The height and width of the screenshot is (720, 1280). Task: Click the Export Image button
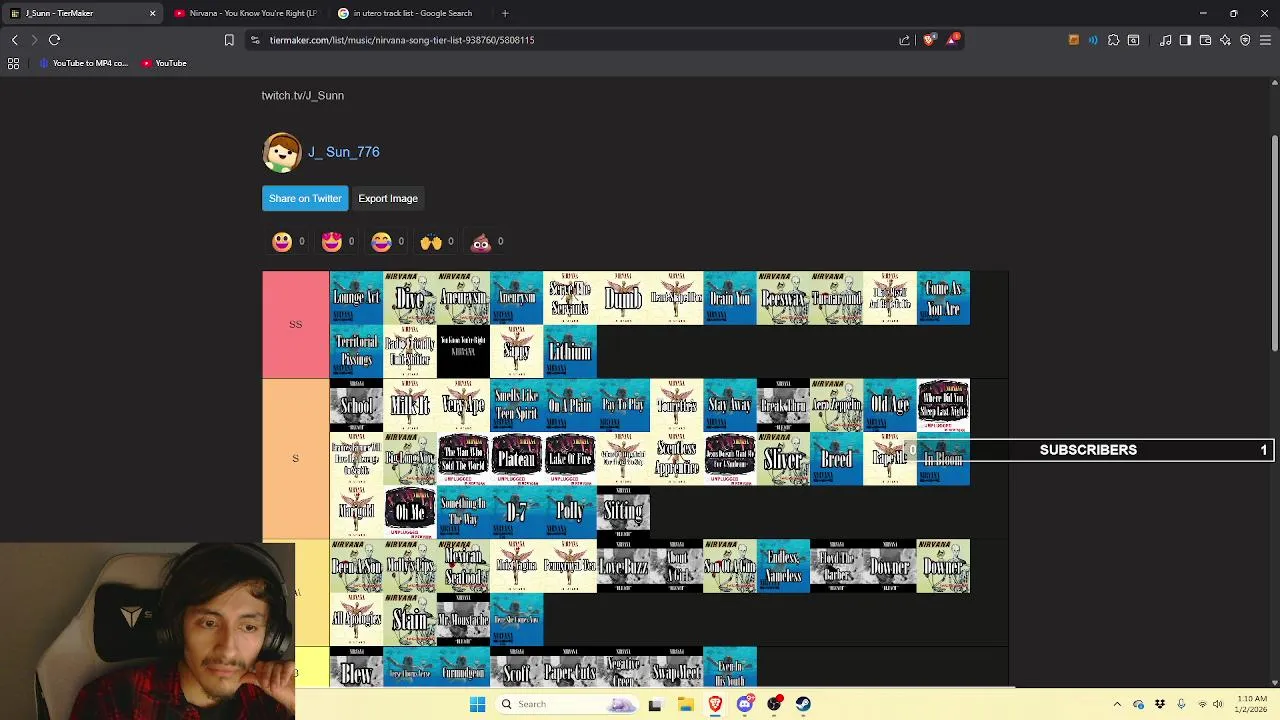(388, 198)
